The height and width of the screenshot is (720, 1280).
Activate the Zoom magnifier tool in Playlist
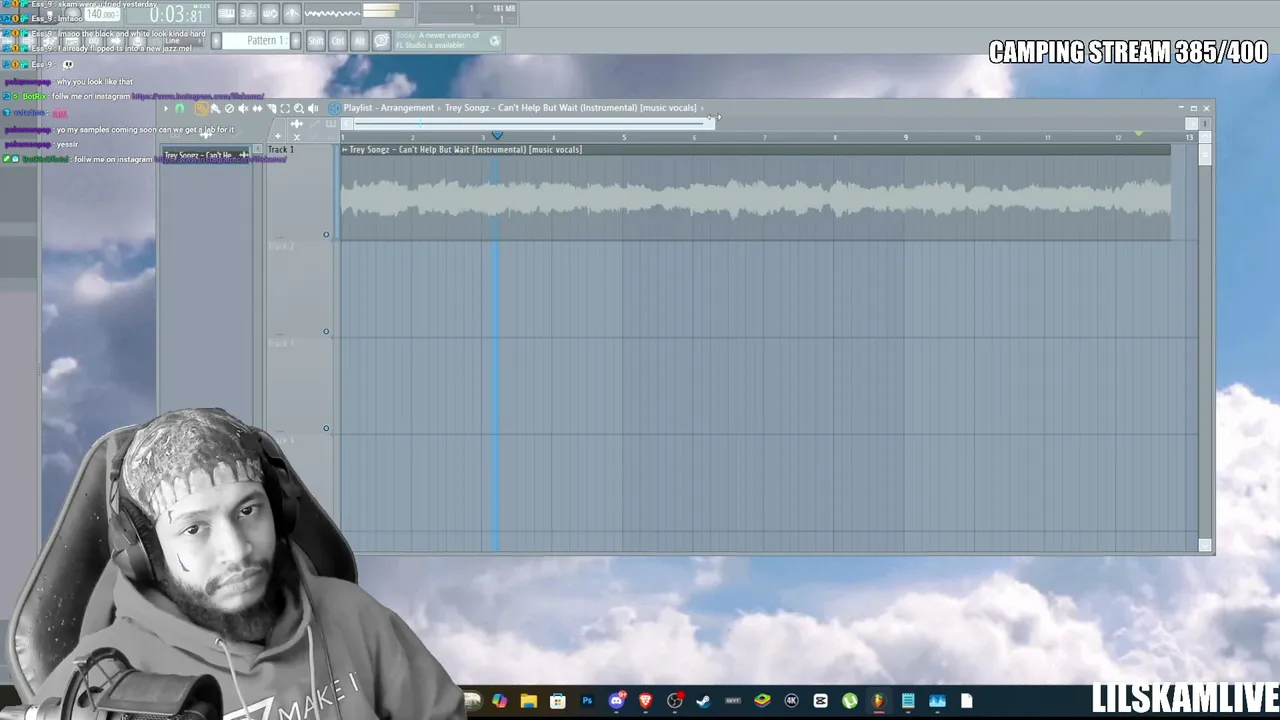pyautogui.click(x=299, y=108)
